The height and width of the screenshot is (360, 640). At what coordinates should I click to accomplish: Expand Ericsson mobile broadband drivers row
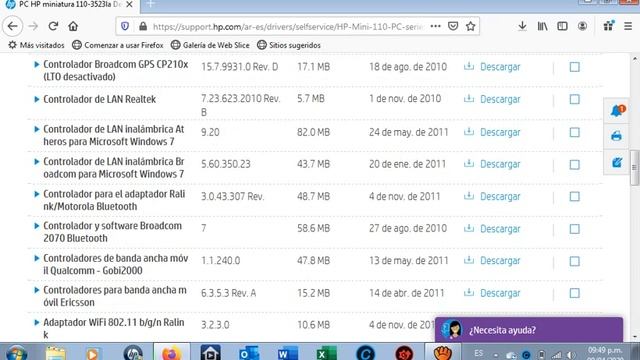pyautogui.click(x=36, y=290)
